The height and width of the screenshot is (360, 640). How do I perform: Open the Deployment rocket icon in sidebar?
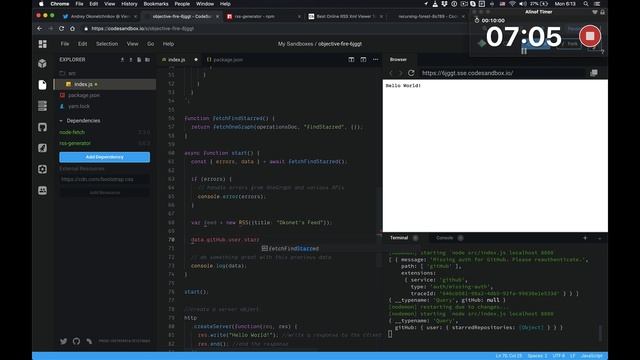[42, 148]
